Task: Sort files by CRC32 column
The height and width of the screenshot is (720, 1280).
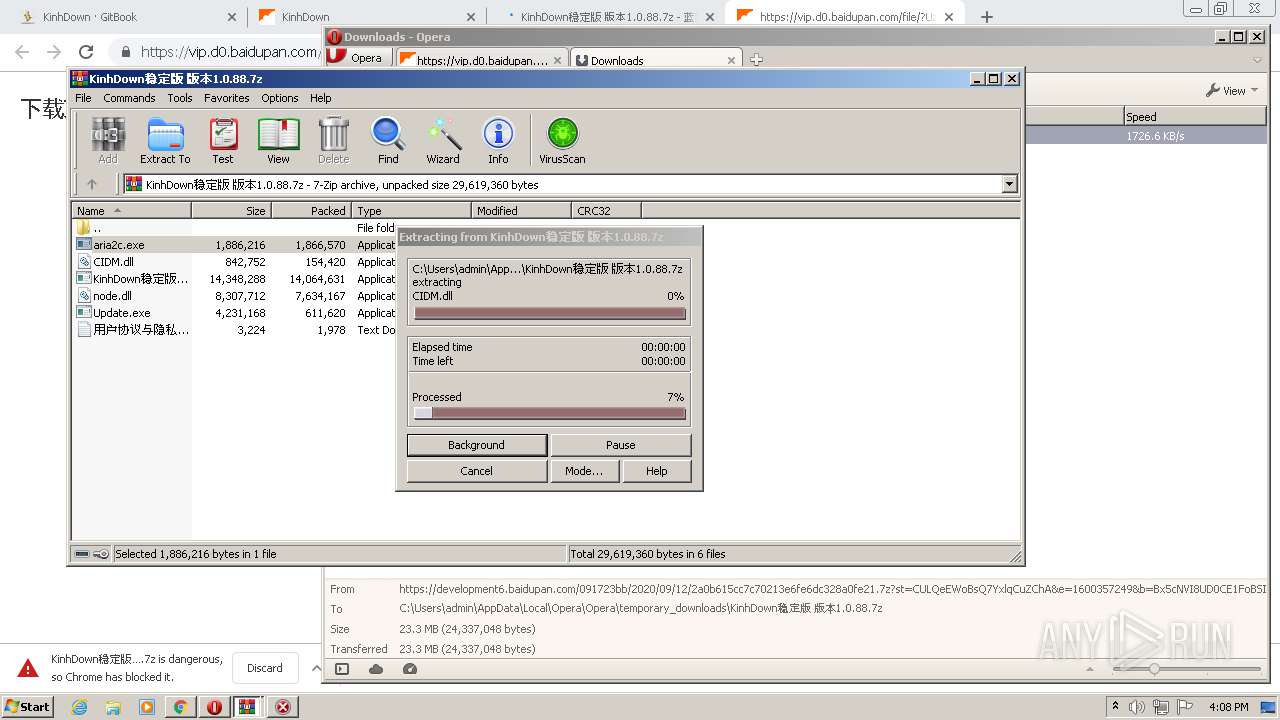Action: click(606, 210)
